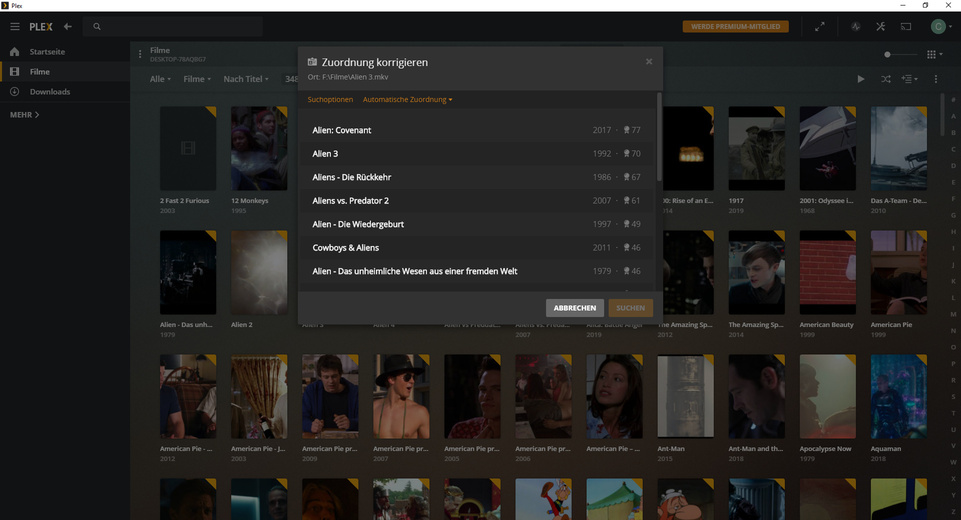Screen dimensions: 961x520
Task: Select Aliens - Die Rückkehr match result
Action: click(476, 177)
